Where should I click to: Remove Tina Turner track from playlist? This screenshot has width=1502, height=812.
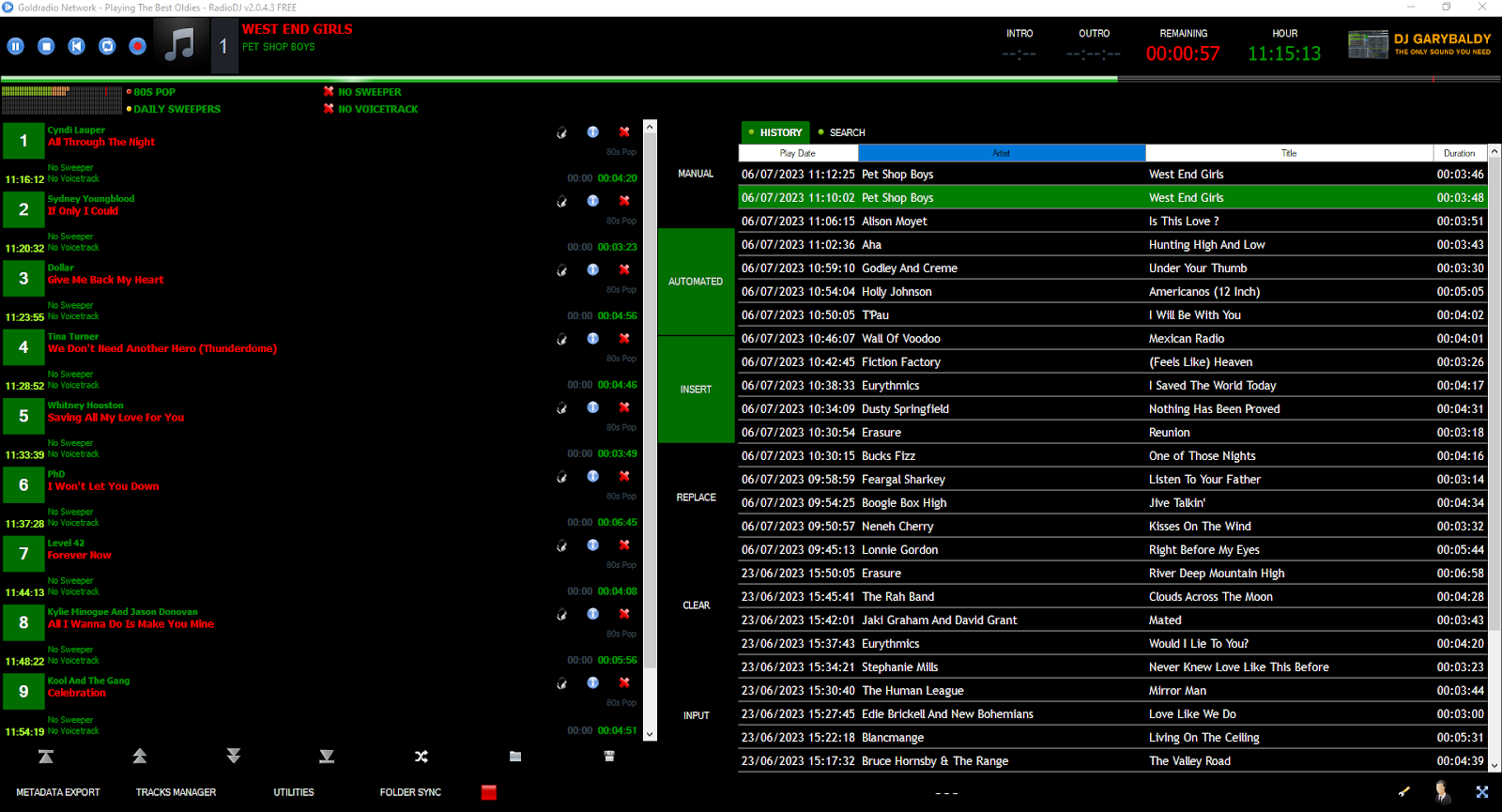[624, 339]
